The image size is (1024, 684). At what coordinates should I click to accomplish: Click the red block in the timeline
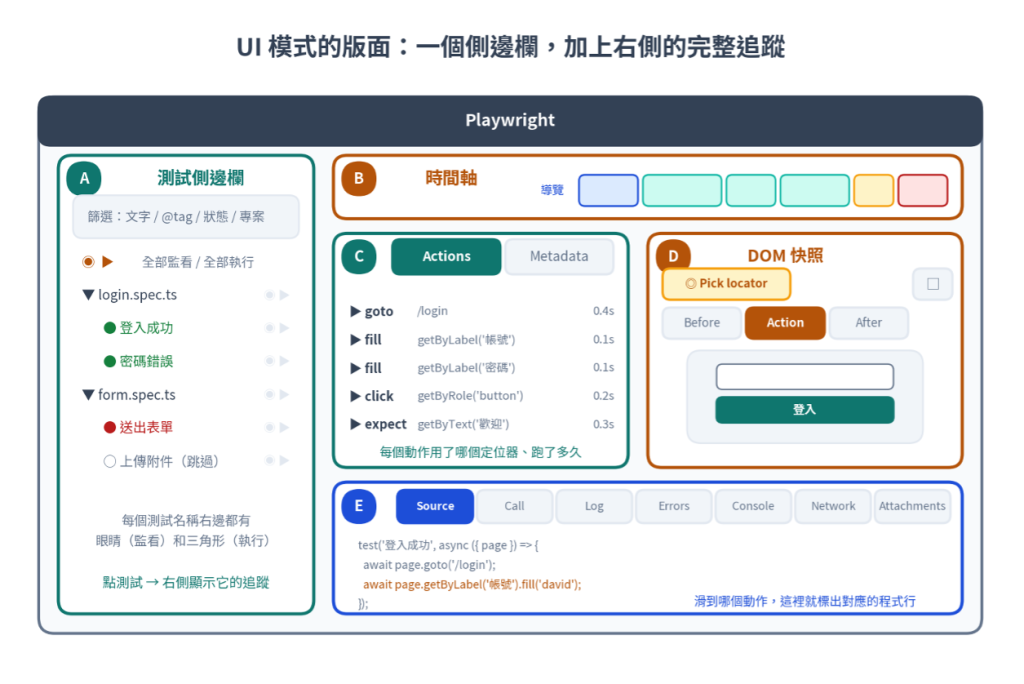point(922,190)
